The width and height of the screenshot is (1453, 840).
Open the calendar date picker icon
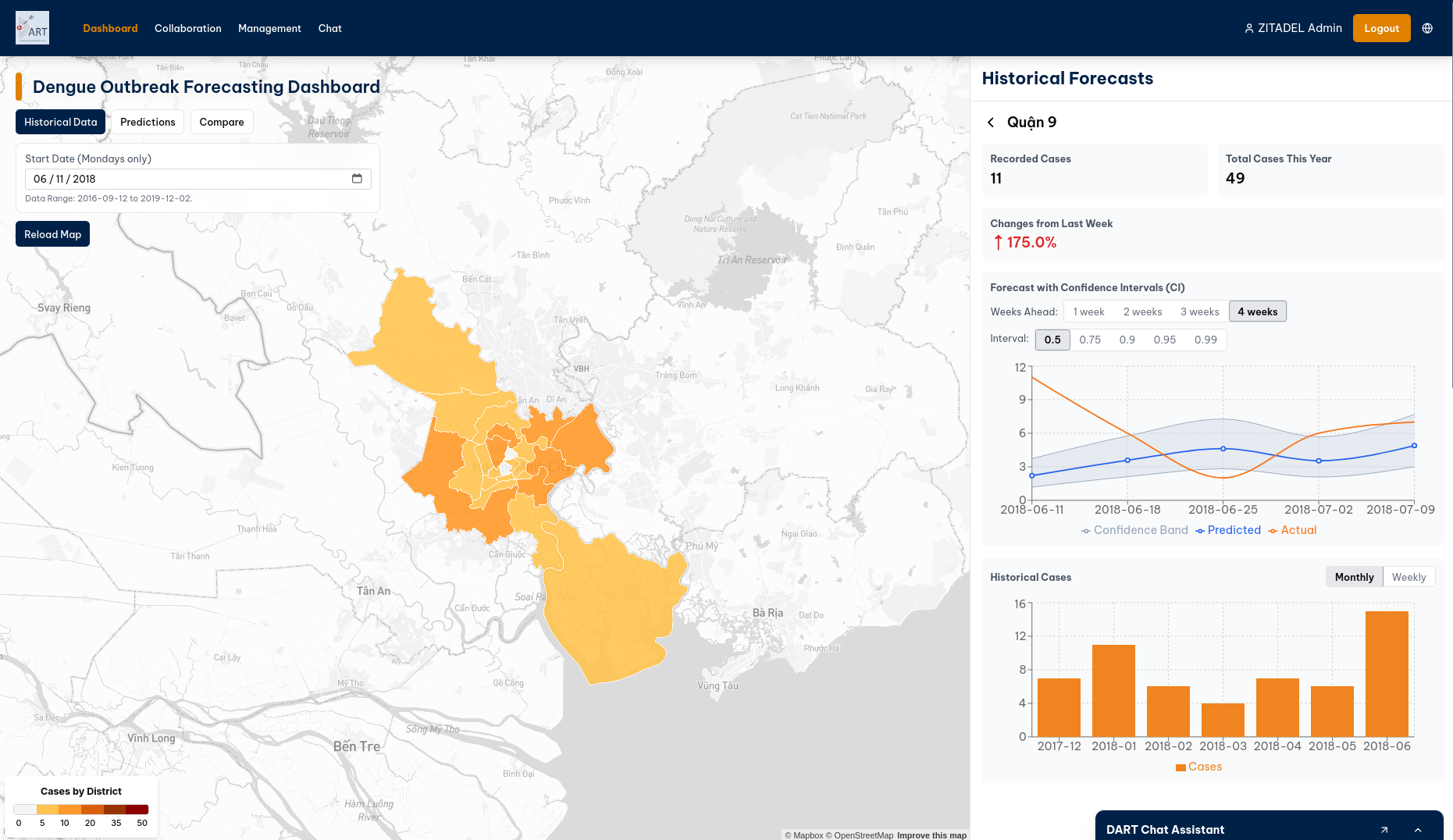[x=357, y=179]
